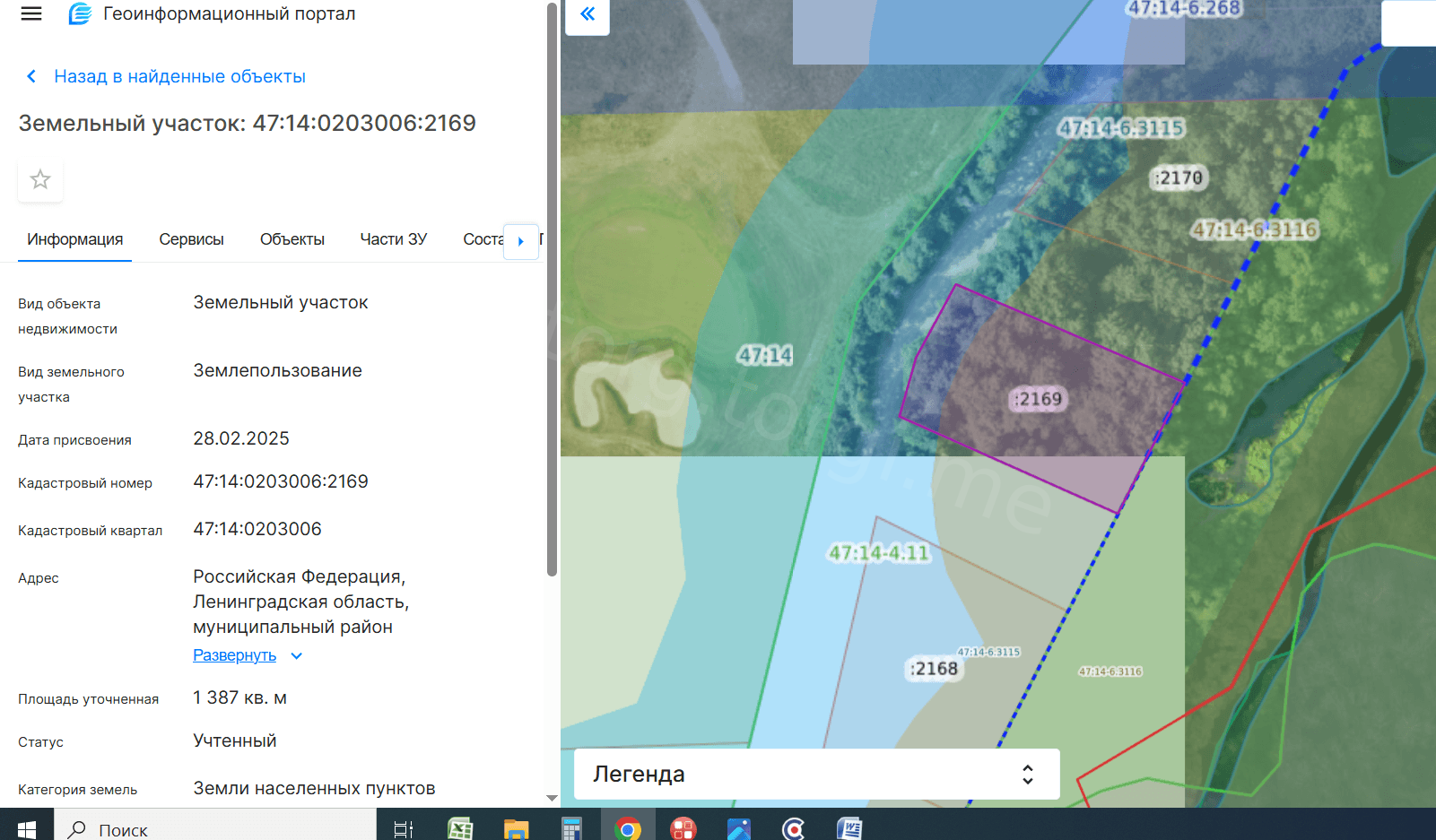The height and width of the screenshot is (840, 1436).
Task: Open the hamburger menu
Action: click(x=31, y=14)
